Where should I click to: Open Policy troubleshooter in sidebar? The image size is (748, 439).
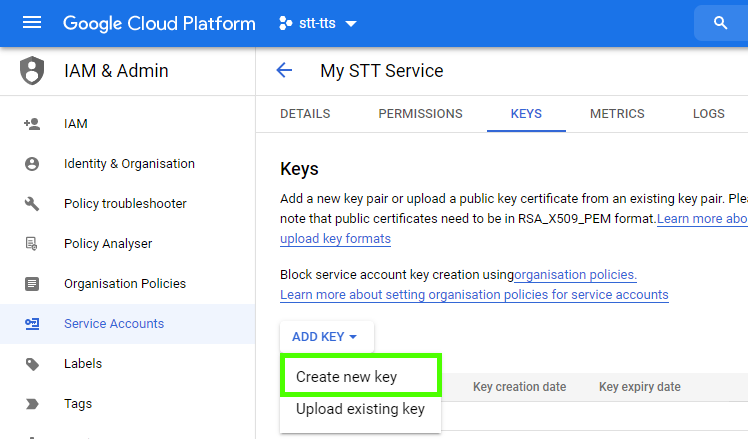point(127,204)
